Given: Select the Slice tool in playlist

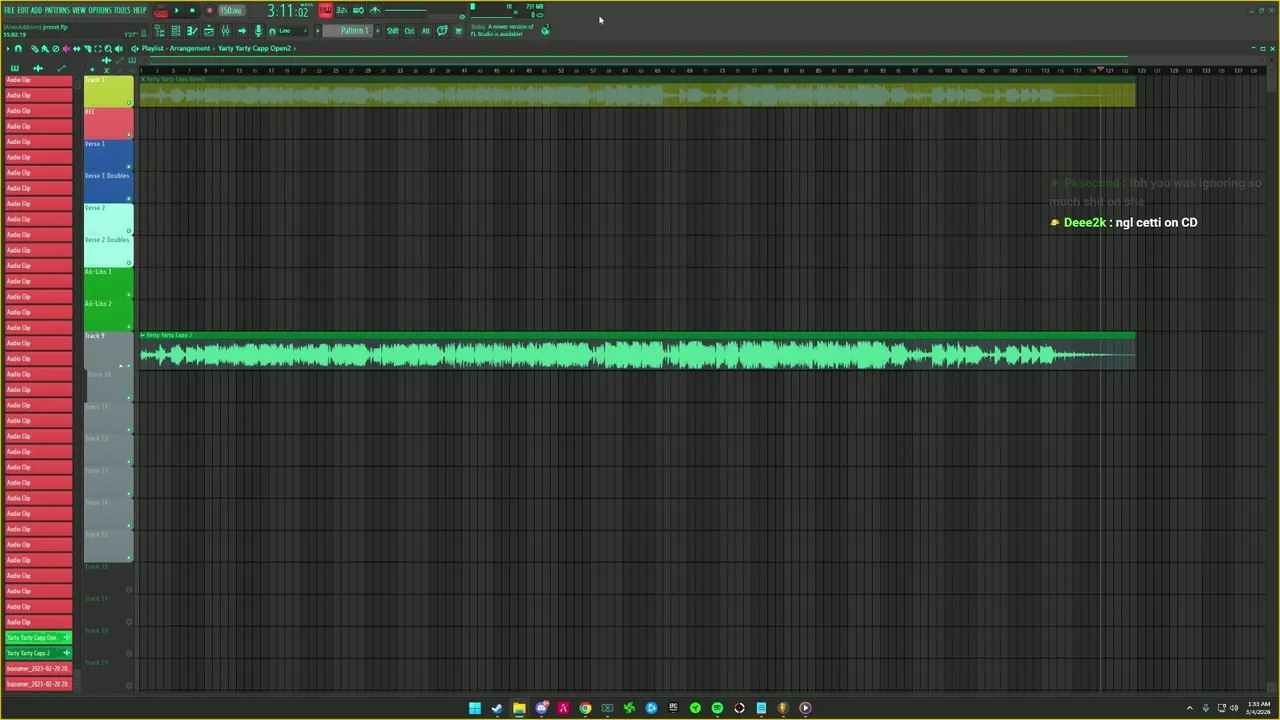Looking at the screenshot, I should [x=87, y=48].
